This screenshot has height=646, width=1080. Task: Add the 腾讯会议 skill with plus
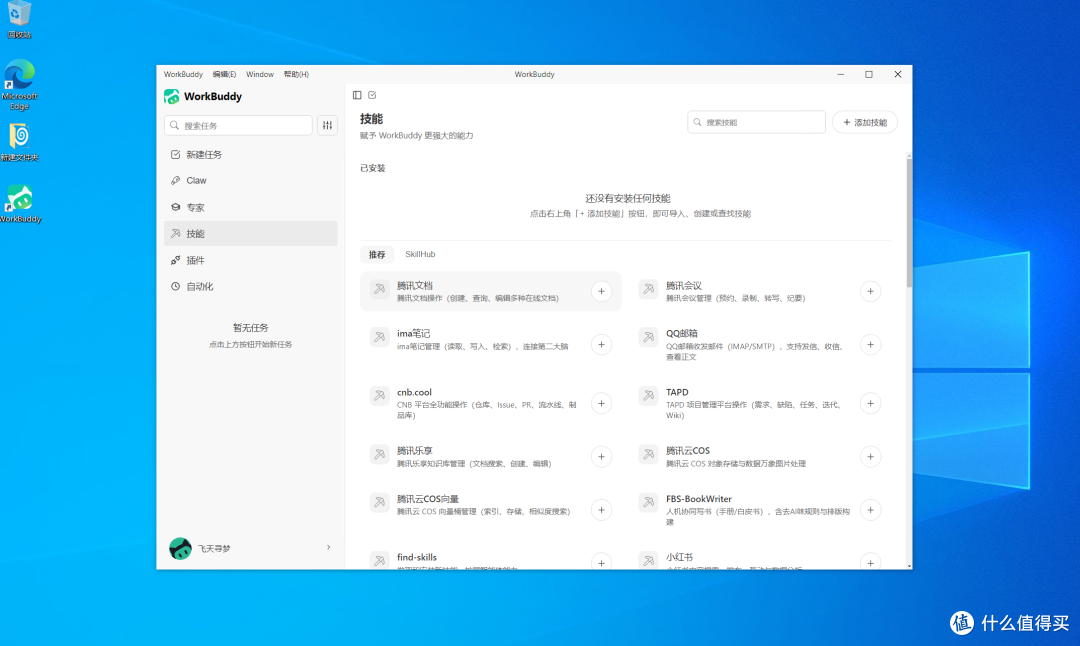tap(871, 291)
